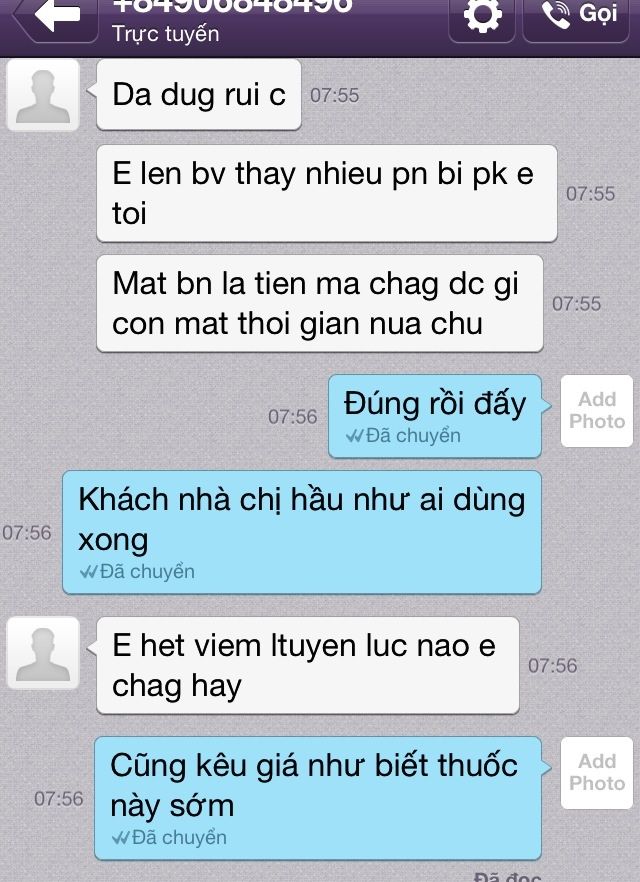
Task: Open contact avatar beside 'Da dug rui c'
Action: point(43,95)
